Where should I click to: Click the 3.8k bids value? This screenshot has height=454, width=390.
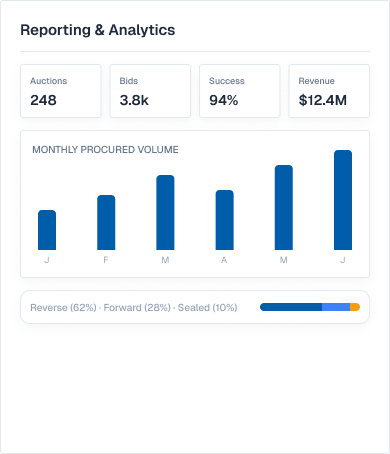tap(134, 100)
